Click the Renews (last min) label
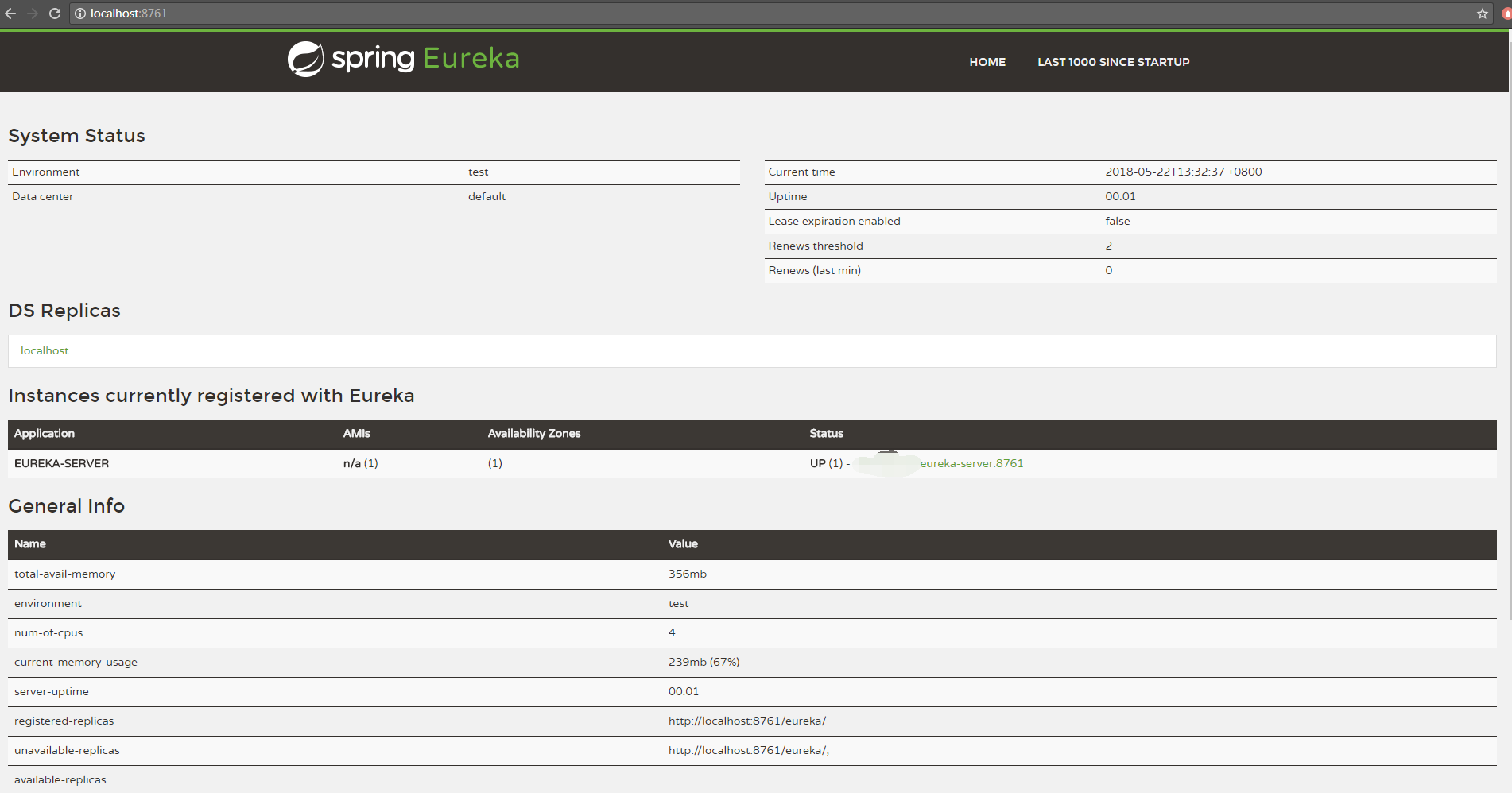 815,270
